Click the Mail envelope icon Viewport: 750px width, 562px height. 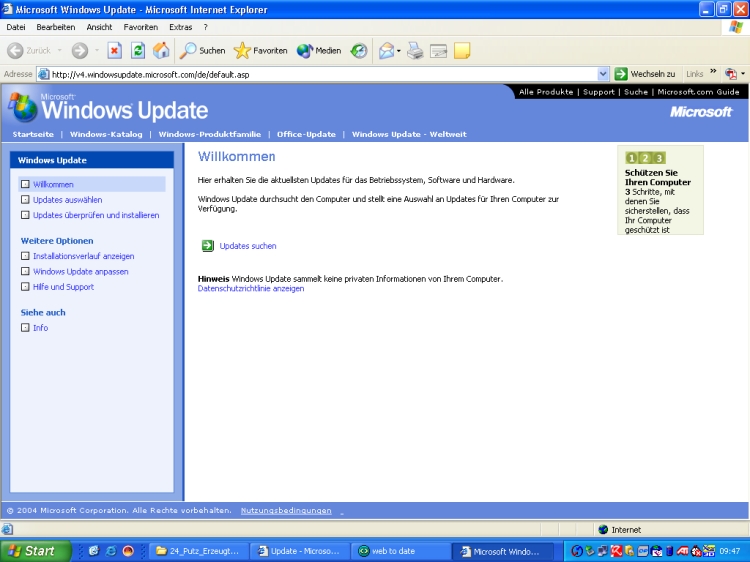click(386, 51)
